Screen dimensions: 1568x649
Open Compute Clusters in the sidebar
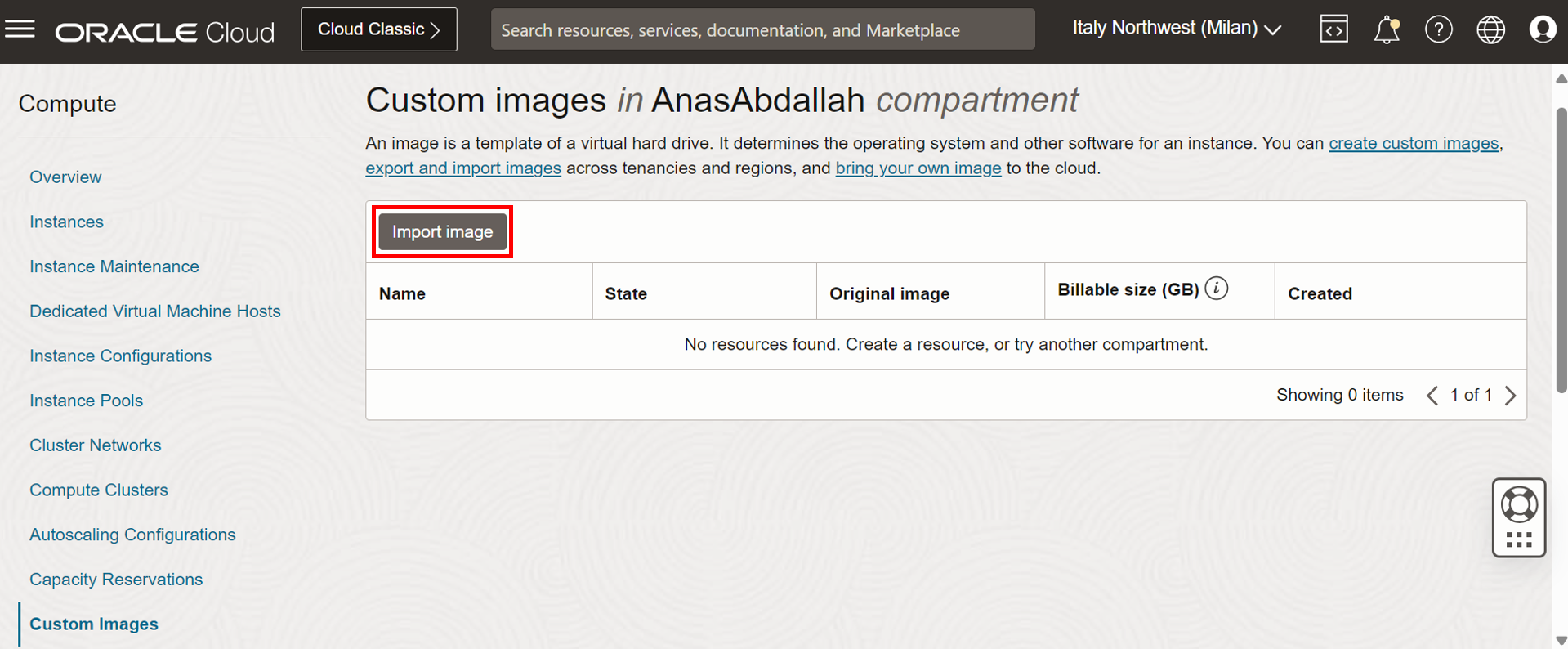(99, 490)
